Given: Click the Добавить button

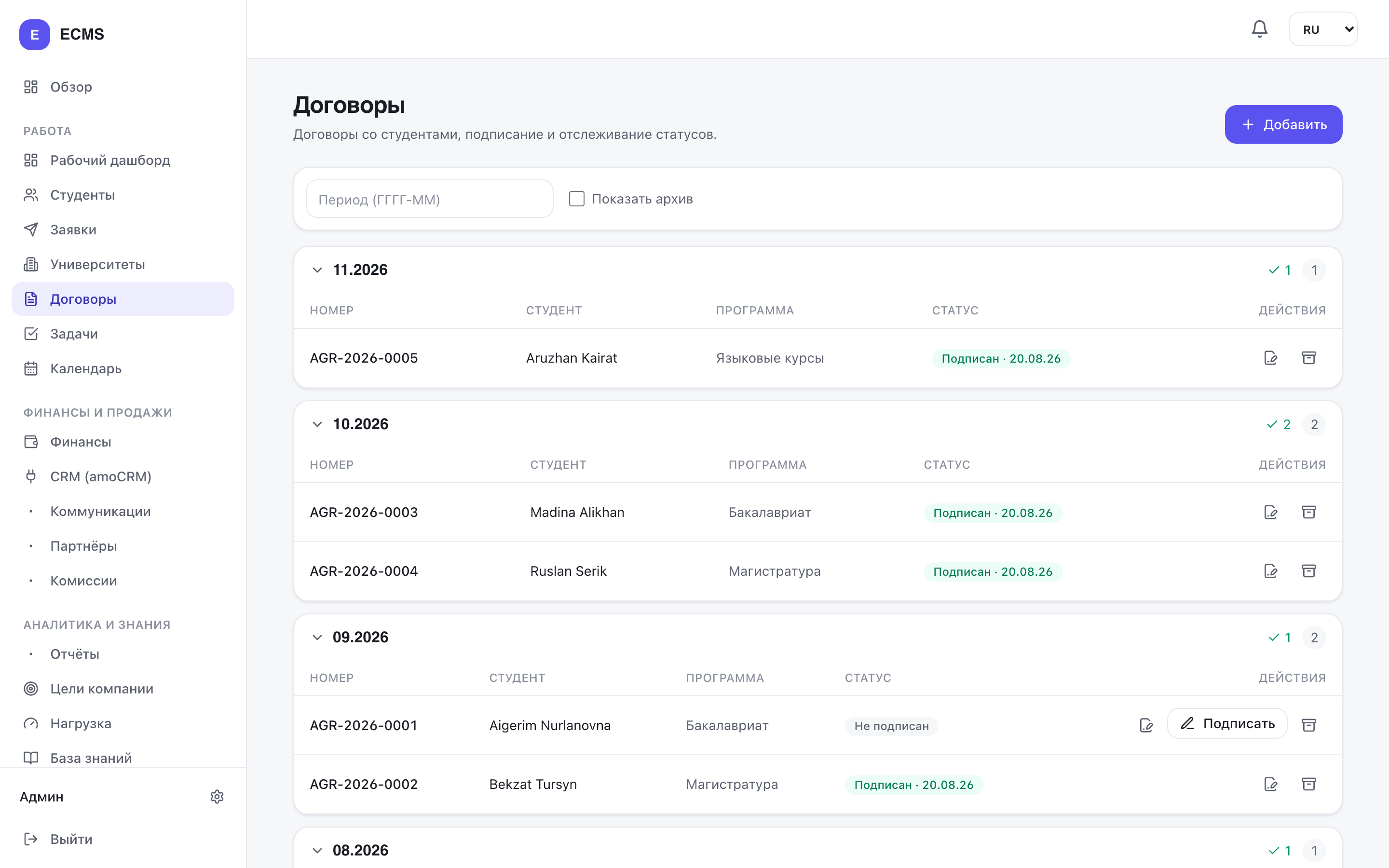Looking at the screenshot, I should click(x=1283, y=124).
